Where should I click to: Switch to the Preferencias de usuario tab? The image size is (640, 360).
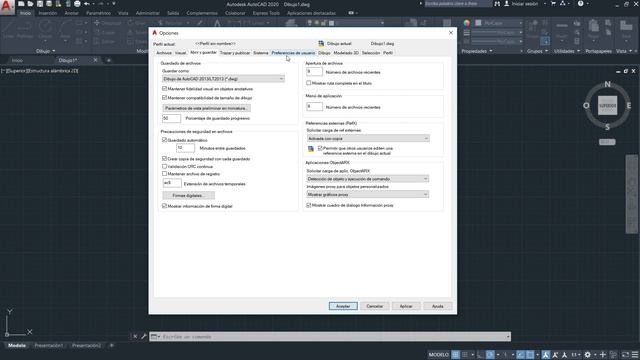pyautogui.click(x=293, y=53)
